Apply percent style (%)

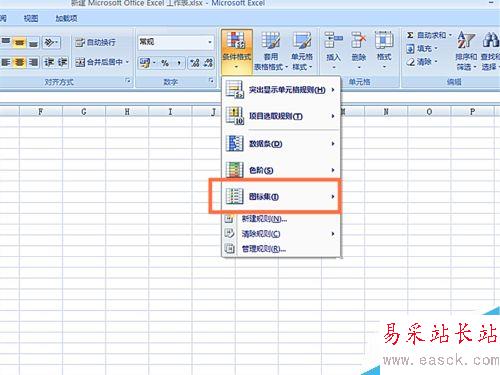coord(165,63)
